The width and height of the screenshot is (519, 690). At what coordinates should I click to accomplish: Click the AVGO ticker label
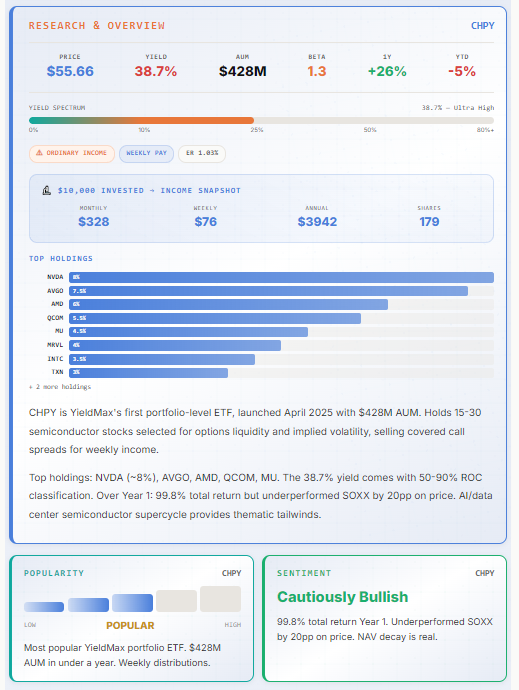click(55, 291)
